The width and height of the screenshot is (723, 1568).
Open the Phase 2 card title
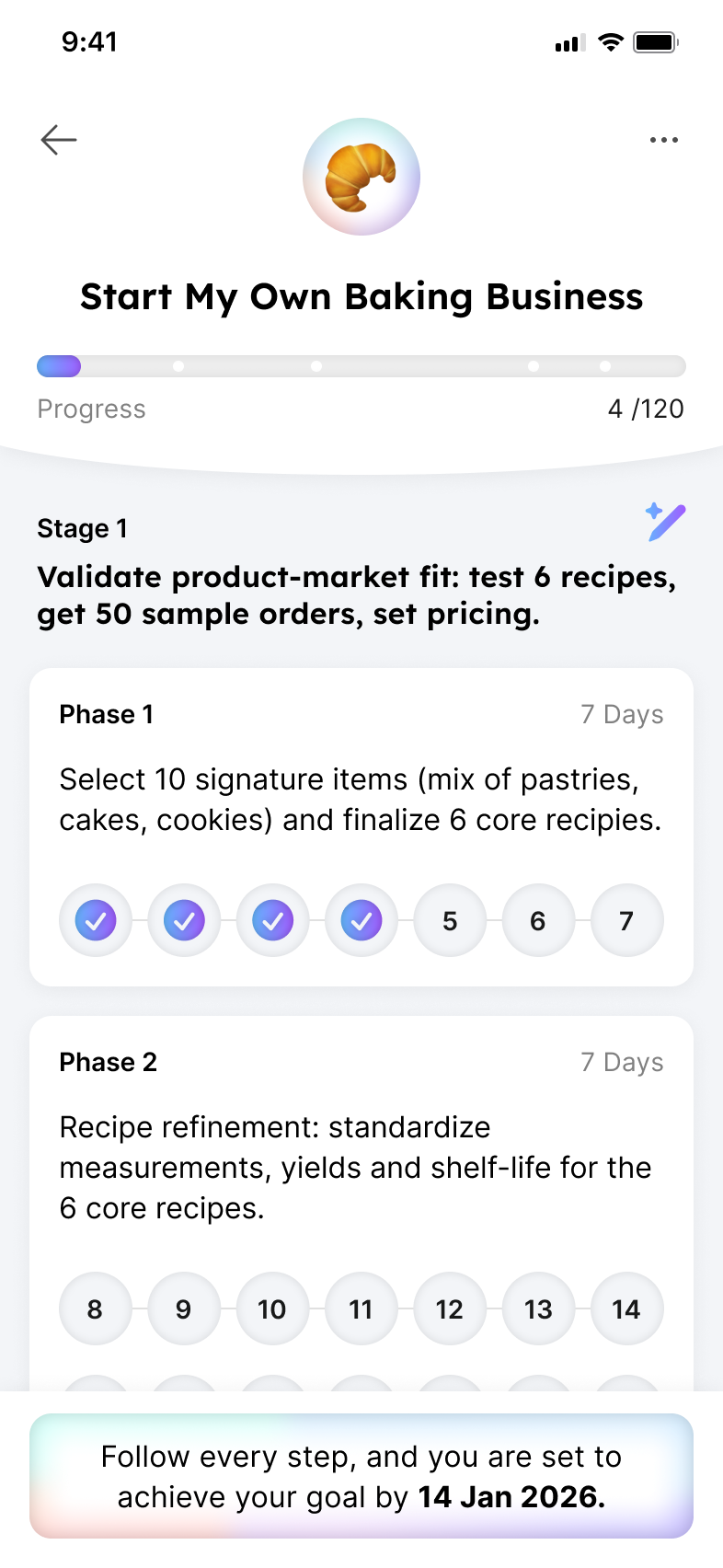point(109,1063)
